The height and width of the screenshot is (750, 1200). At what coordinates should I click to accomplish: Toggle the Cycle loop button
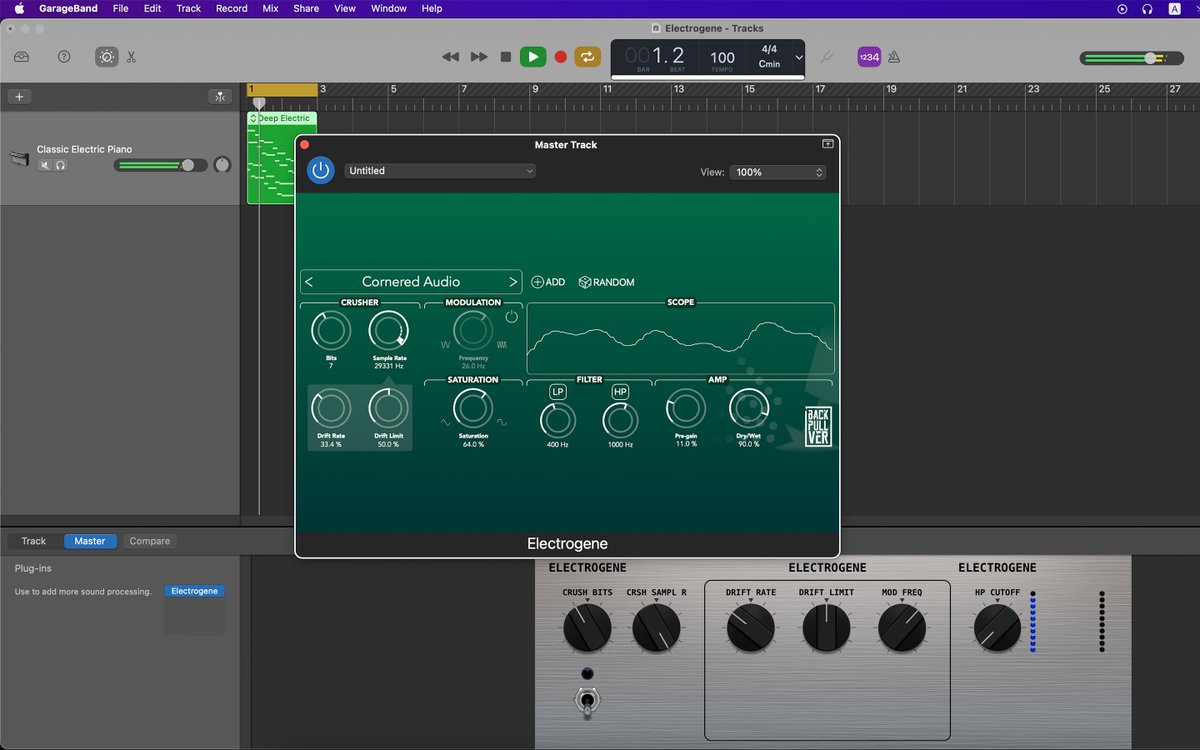tap(587, 57)
